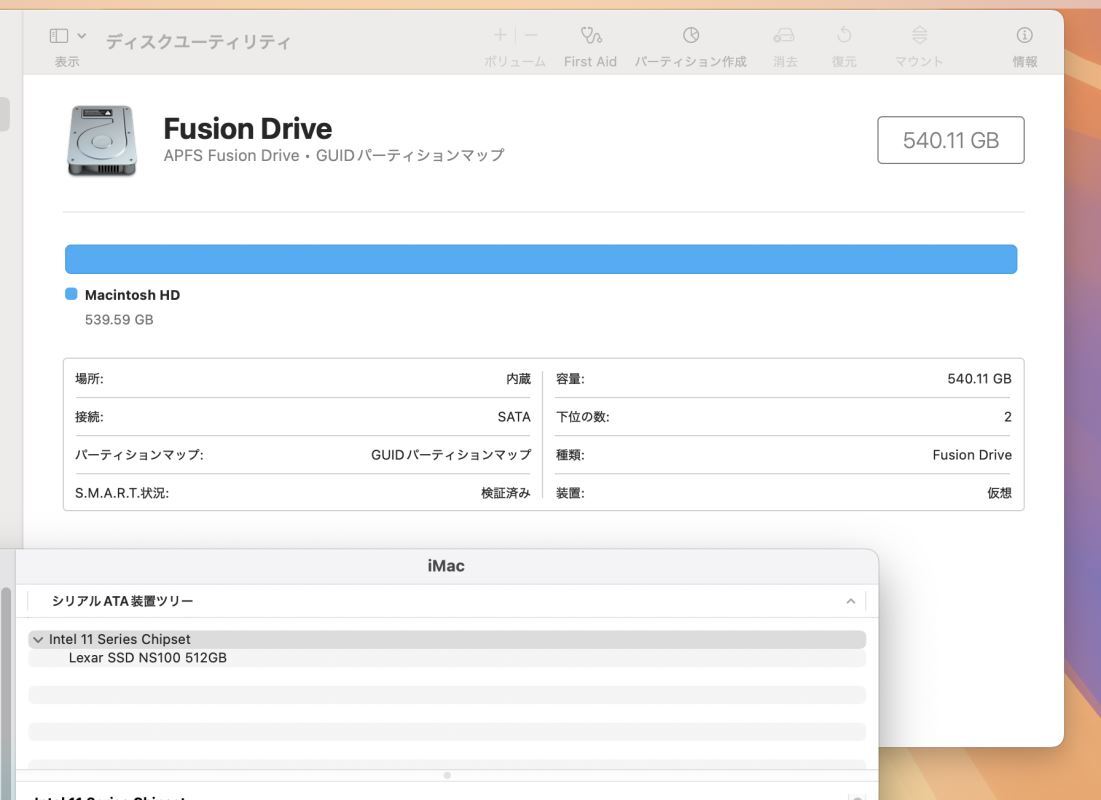Image resolution: width=1101 pixels, height=800 pixels.
Task: Click the iMac window title bar
Action: point(446,566)
